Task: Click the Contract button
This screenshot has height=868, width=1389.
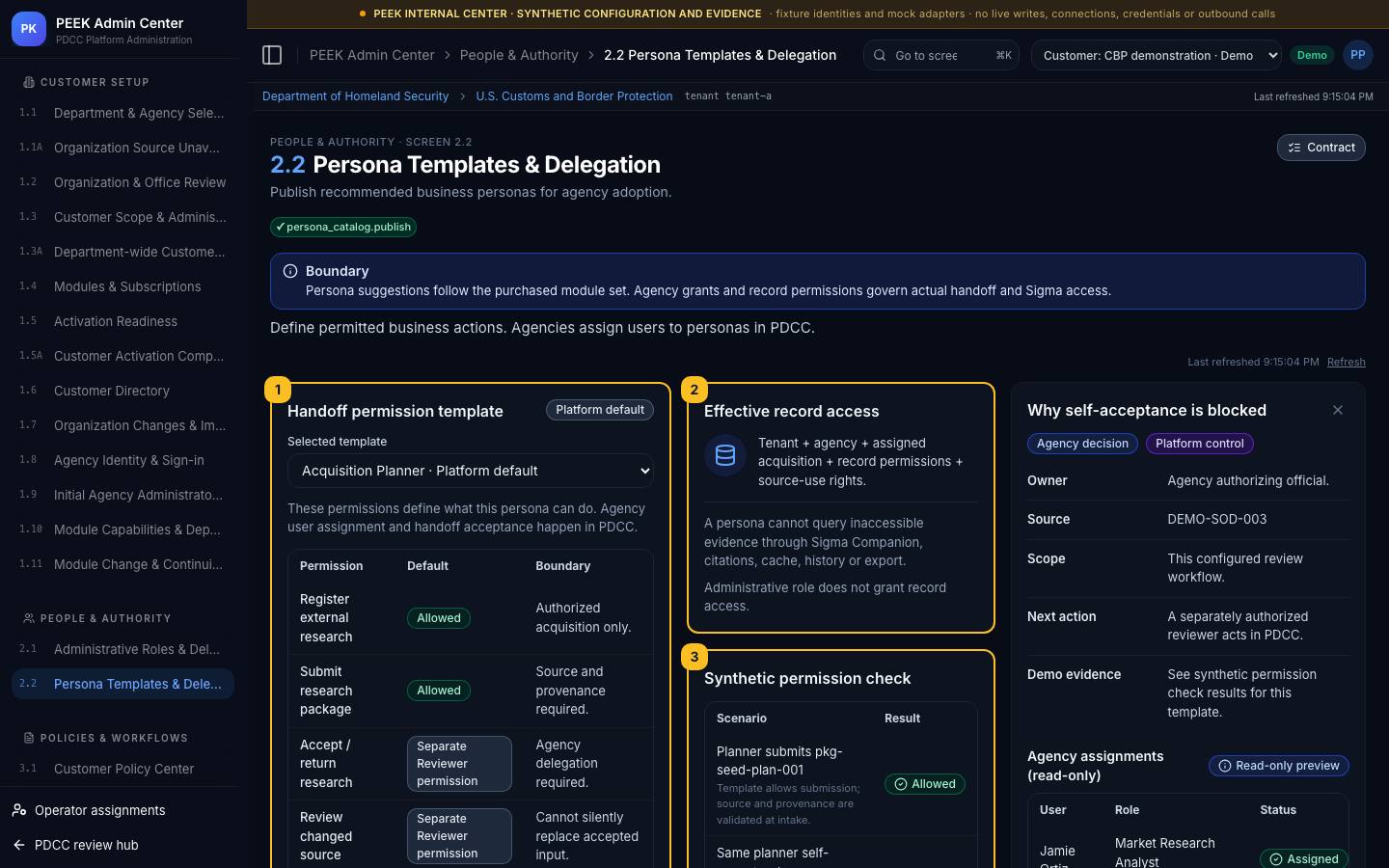Action: pyautogui.click(x=1321, y=148)
